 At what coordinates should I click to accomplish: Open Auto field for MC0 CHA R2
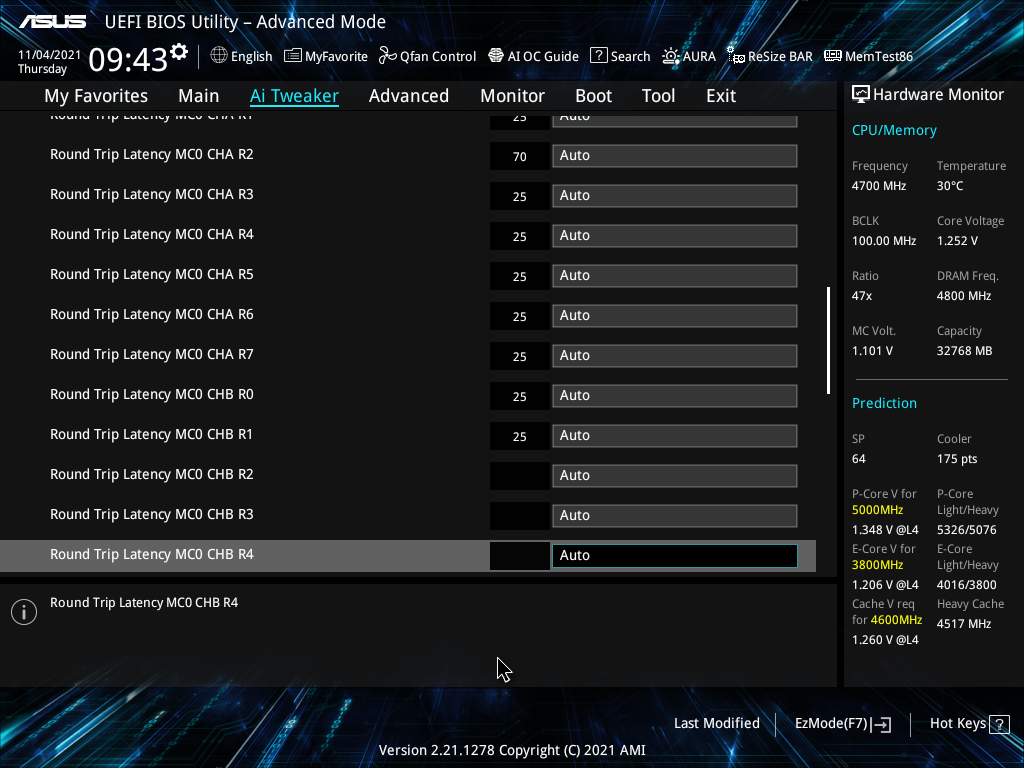[675, 155]
